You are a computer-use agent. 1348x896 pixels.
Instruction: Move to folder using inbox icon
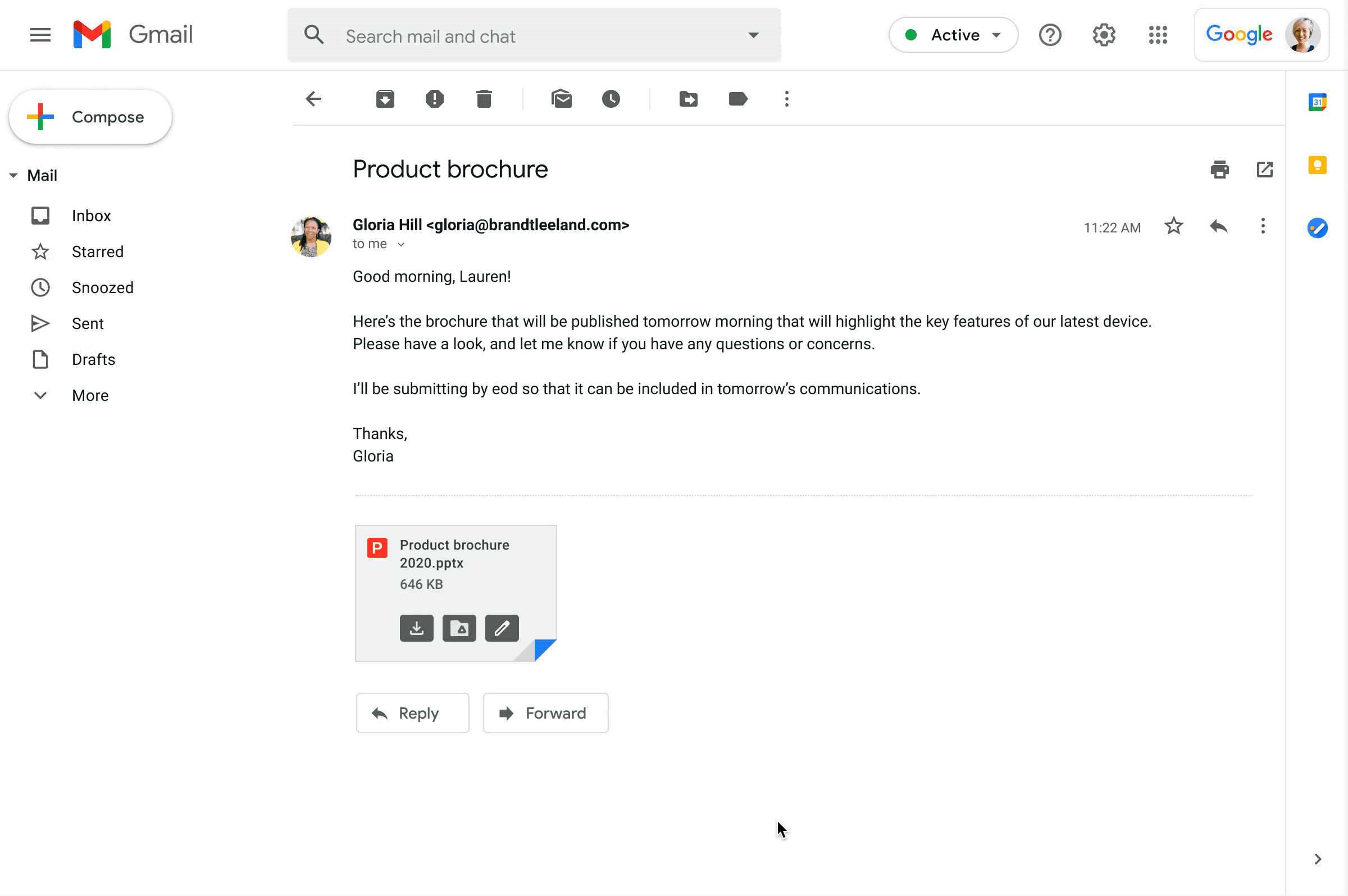pos(690,98)
